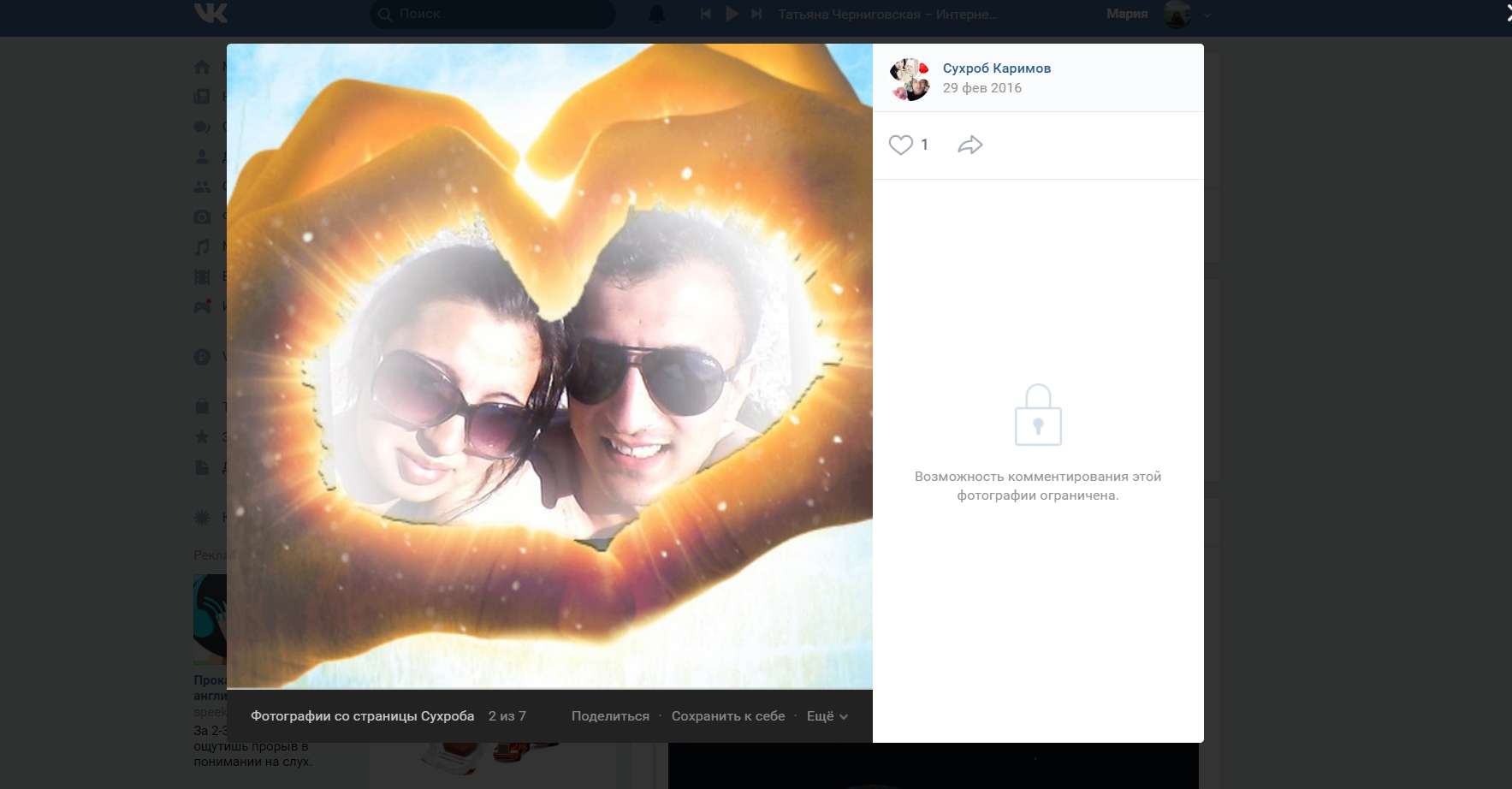Open the Market bag icon in sidebar
Viewport: 1512px width, 789px height.
click(x=202, y=406)
